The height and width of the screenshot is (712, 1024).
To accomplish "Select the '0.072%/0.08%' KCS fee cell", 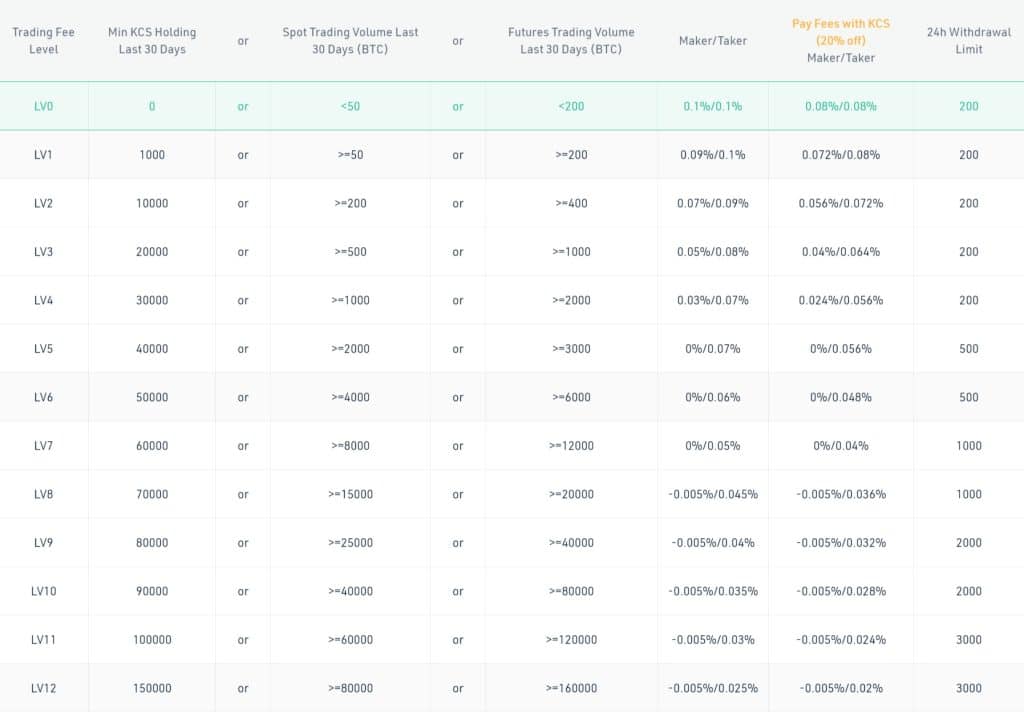I will [x=840, y=155].
